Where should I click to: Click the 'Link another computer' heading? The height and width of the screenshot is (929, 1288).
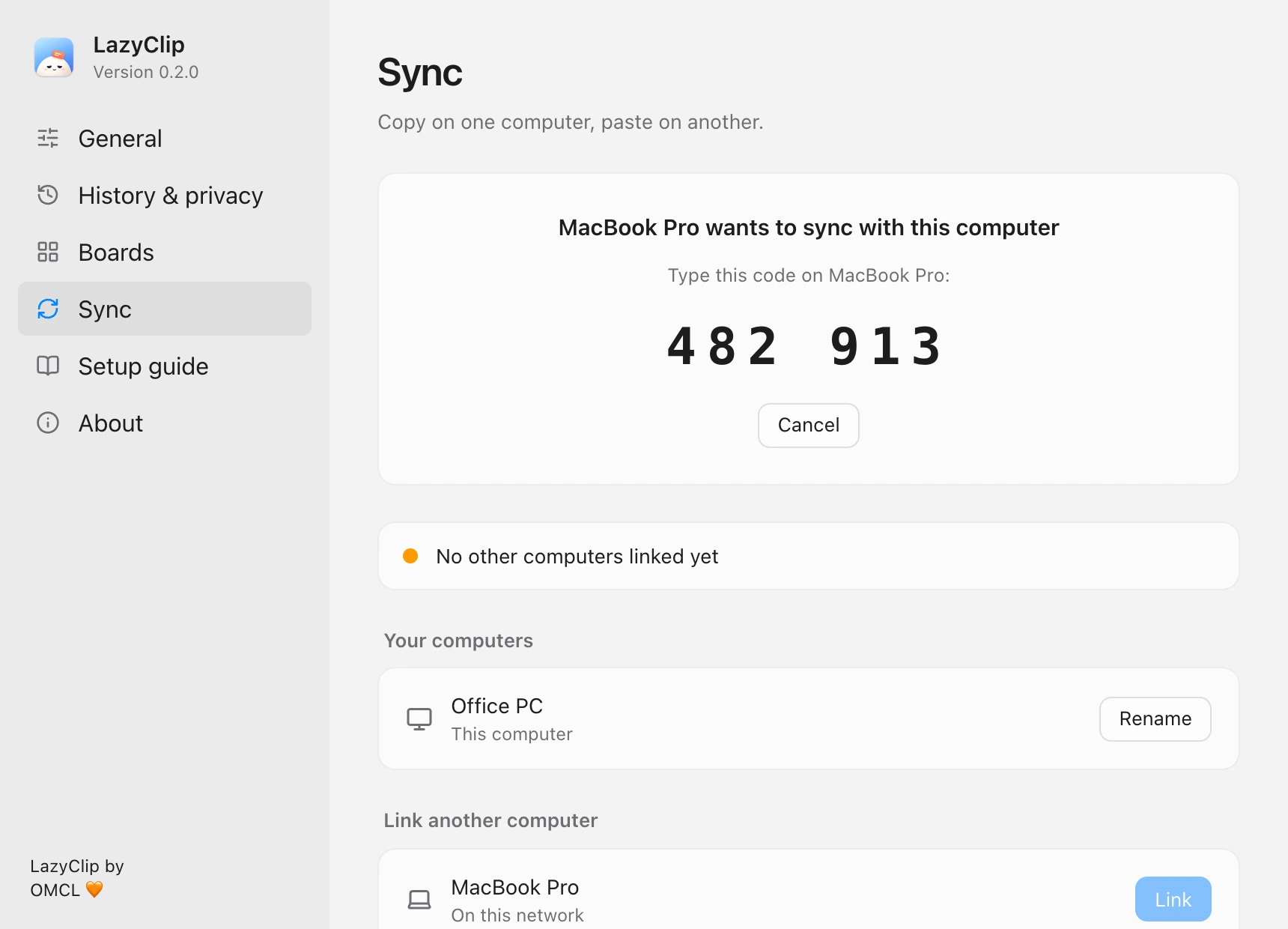pyautogui.click(x=490, y=820)
